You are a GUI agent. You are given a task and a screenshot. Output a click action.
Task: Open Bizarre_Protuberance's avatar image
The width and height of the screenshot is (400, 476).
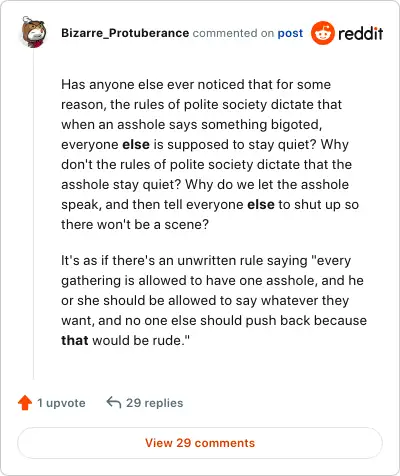pyautogui.click(x=33, y=32)
